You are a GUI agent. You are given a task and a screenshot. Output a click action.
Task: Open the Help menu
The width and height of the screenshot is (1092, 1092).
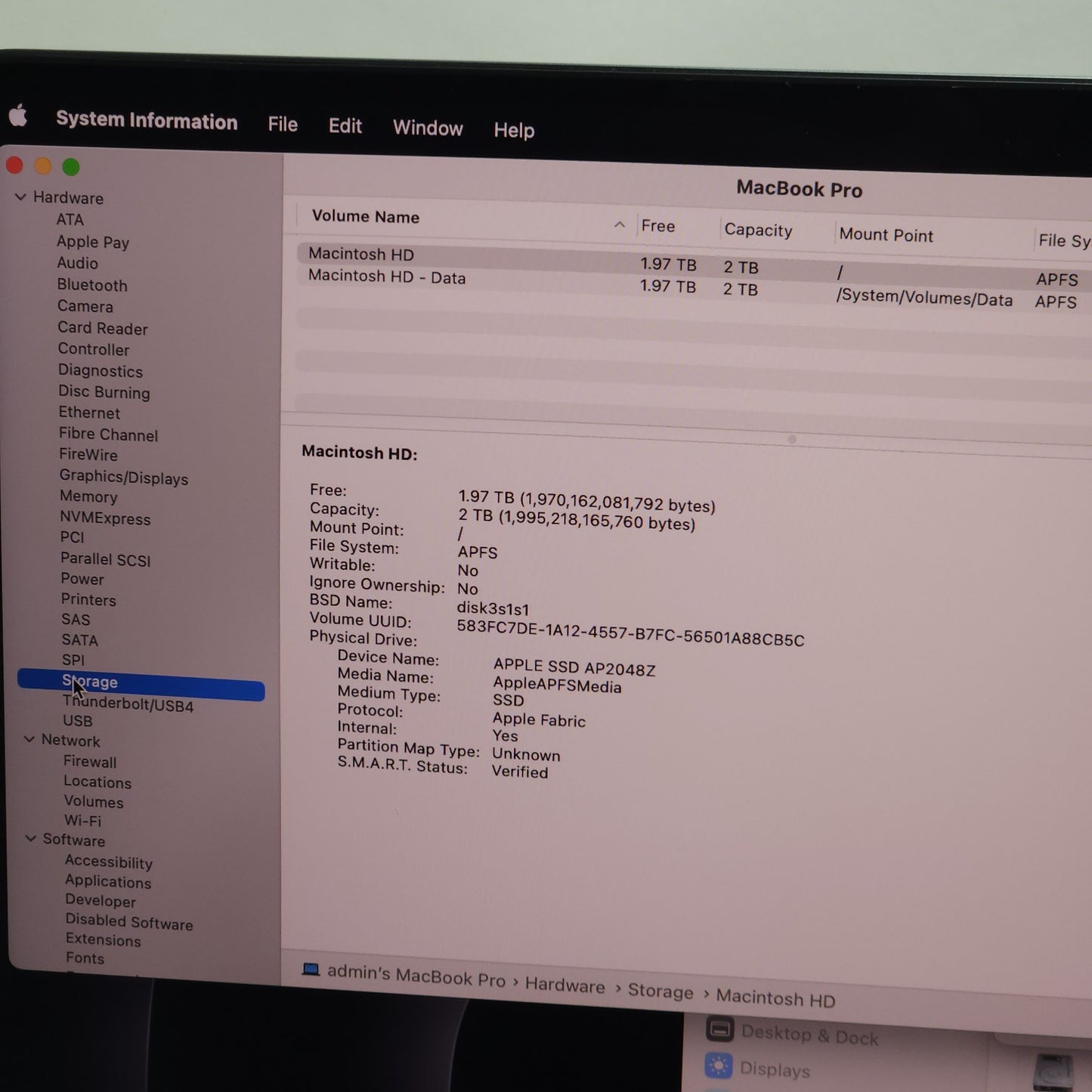click(514, 130)
